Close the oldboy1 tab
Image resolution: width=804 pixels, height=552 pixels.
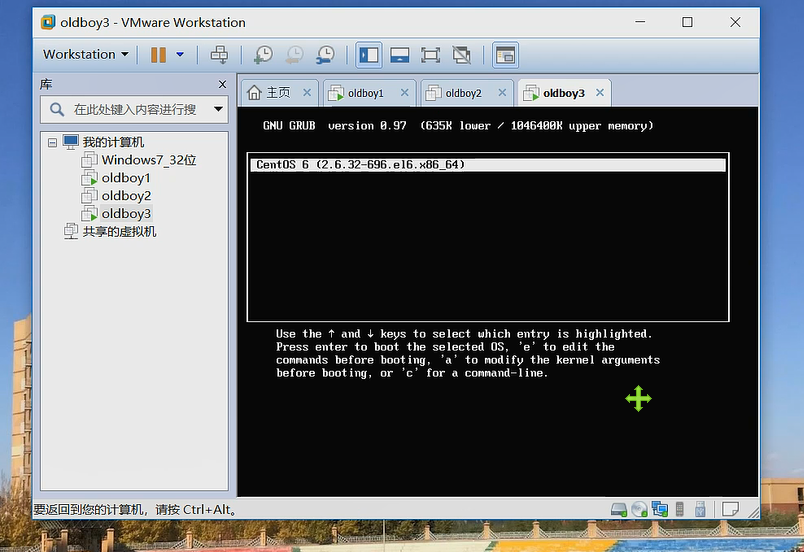point(405,93)
